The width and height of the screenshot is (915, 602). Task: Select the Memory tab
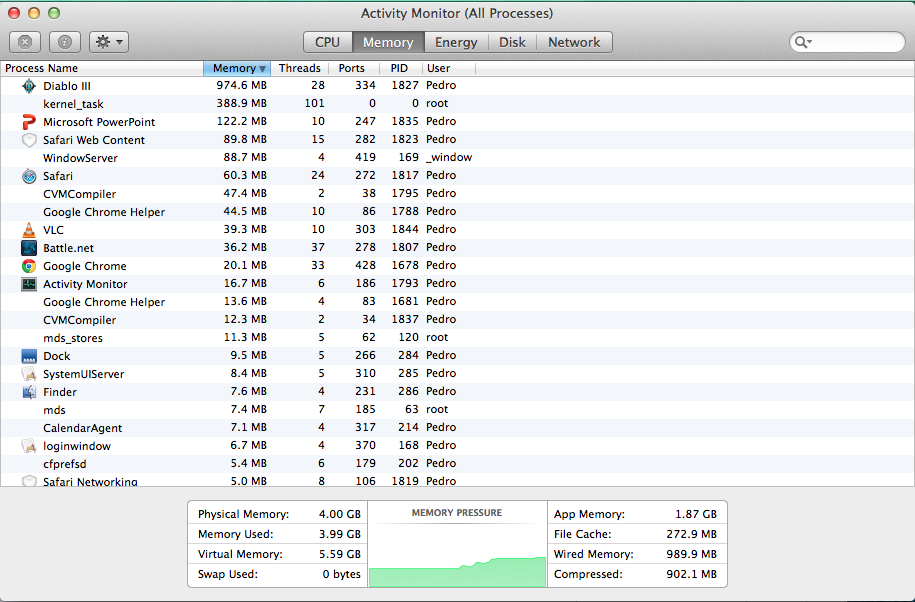pos(388,42)
